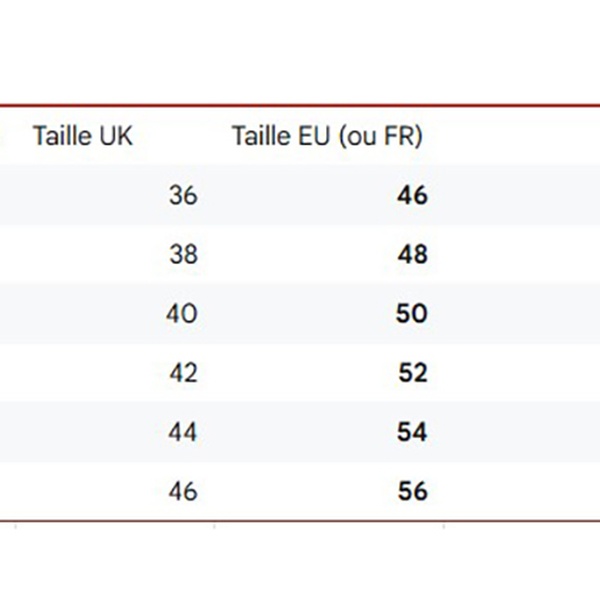The width and height of the screenshot is (600, 600).
Task: Click the bold EU size 48
Action: [x=412, y=254]
